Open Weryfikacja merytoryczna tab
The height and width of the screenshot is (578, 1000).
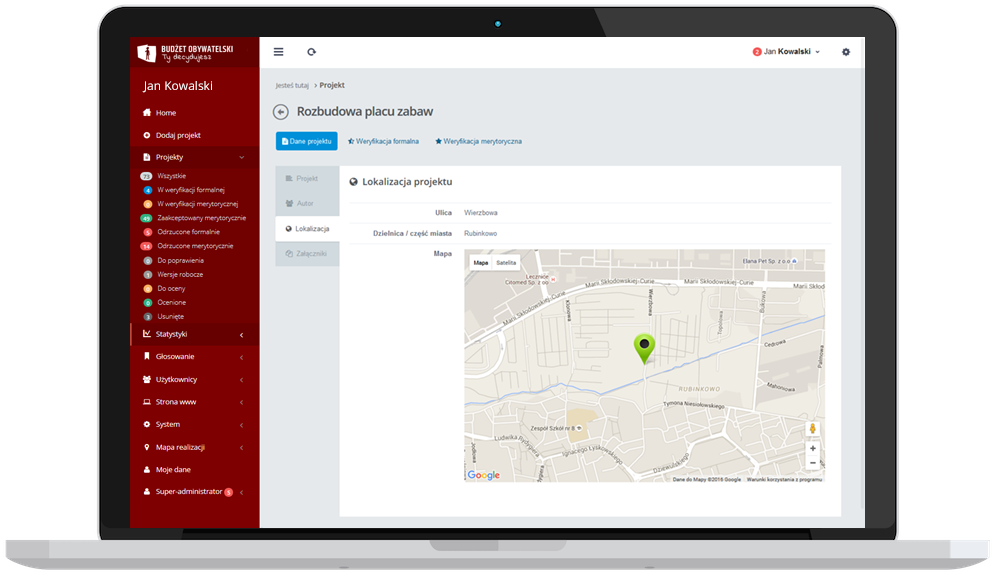tap(478, 141)
